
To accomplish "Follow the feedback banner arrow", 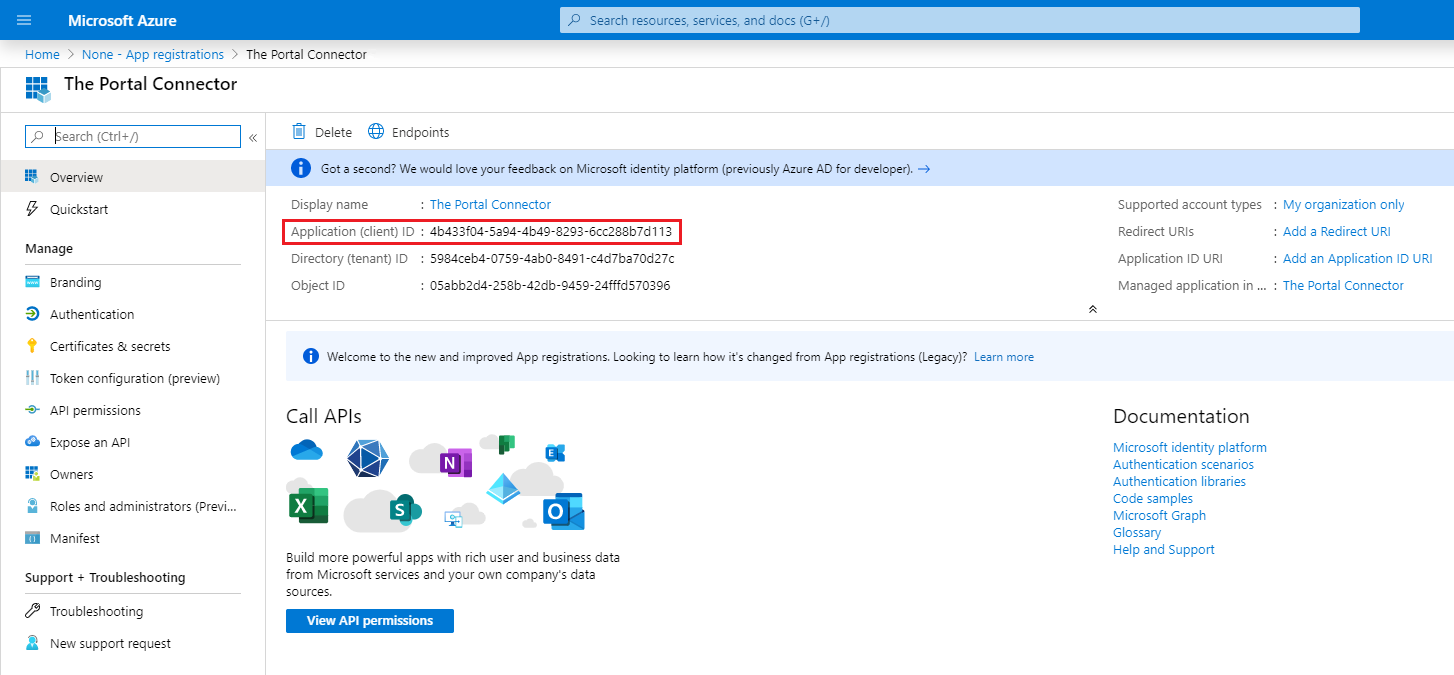I will pos(924,169).
